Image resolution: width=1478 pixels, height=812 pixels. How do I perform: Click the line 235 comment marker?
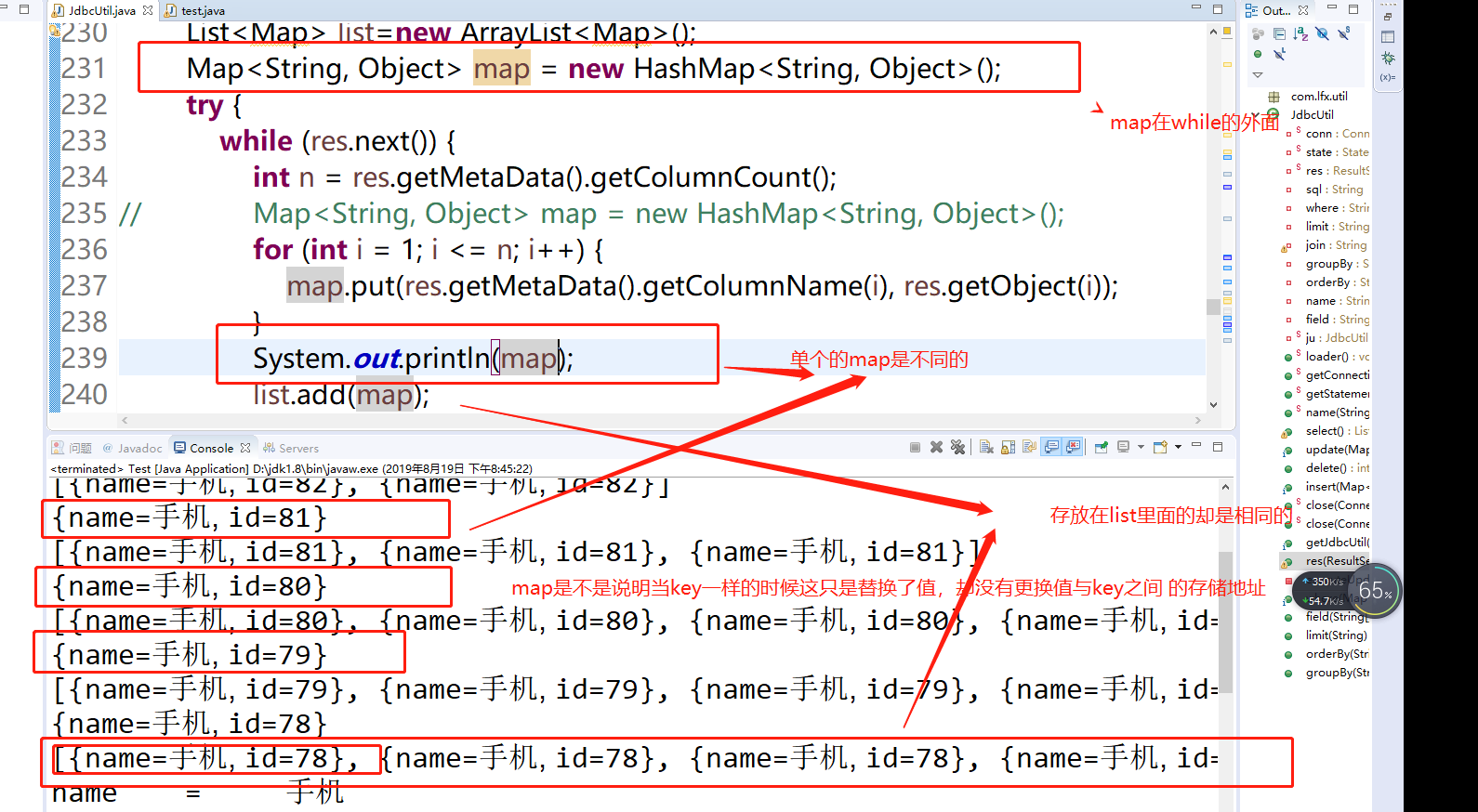130,214
